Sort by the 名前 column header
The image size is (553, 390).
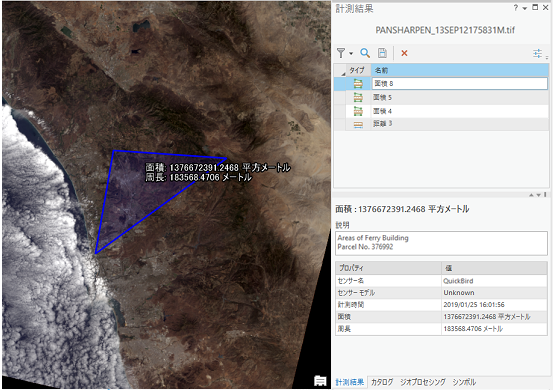click(x=460, y=70)
